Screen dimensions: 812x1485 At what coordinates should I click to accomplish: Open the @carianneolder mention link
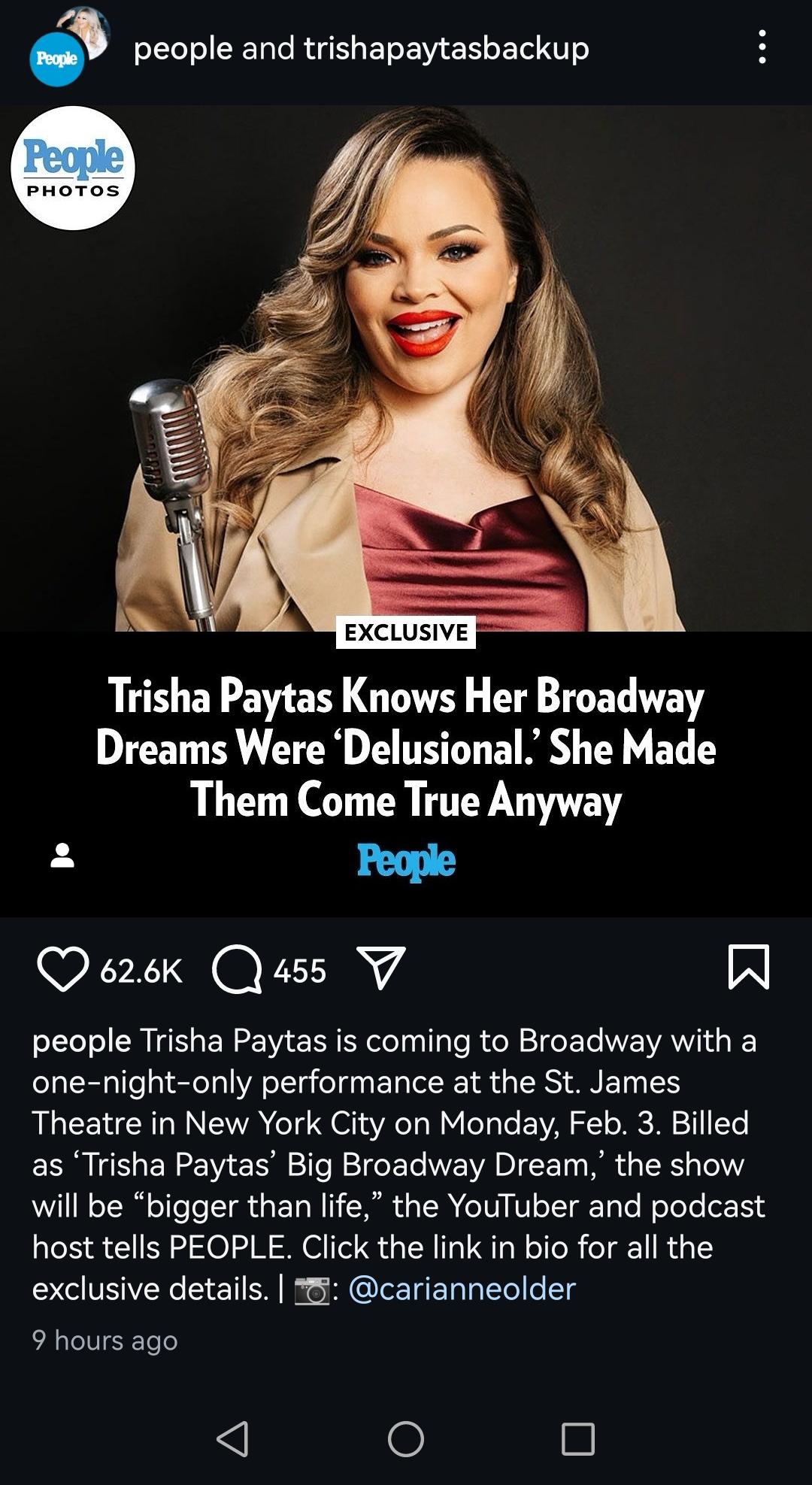coord(462,1289)
